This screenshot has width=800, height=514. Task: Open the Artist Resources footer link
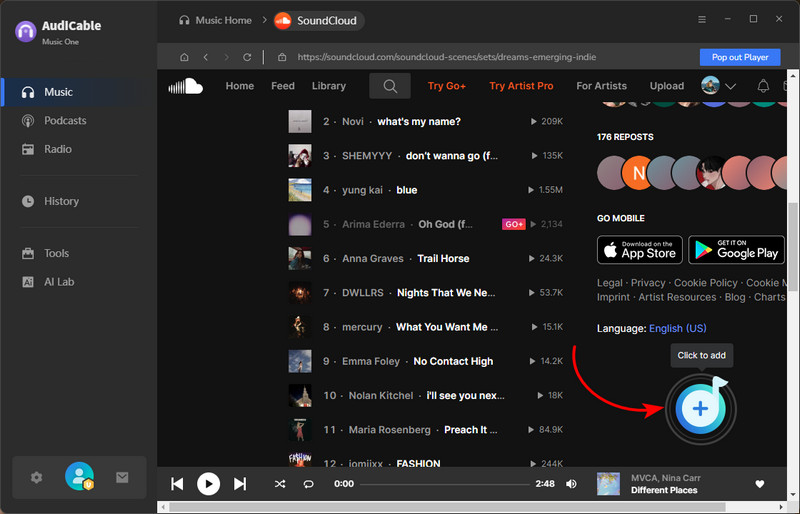pyautogui.click(x=678, y=297)
